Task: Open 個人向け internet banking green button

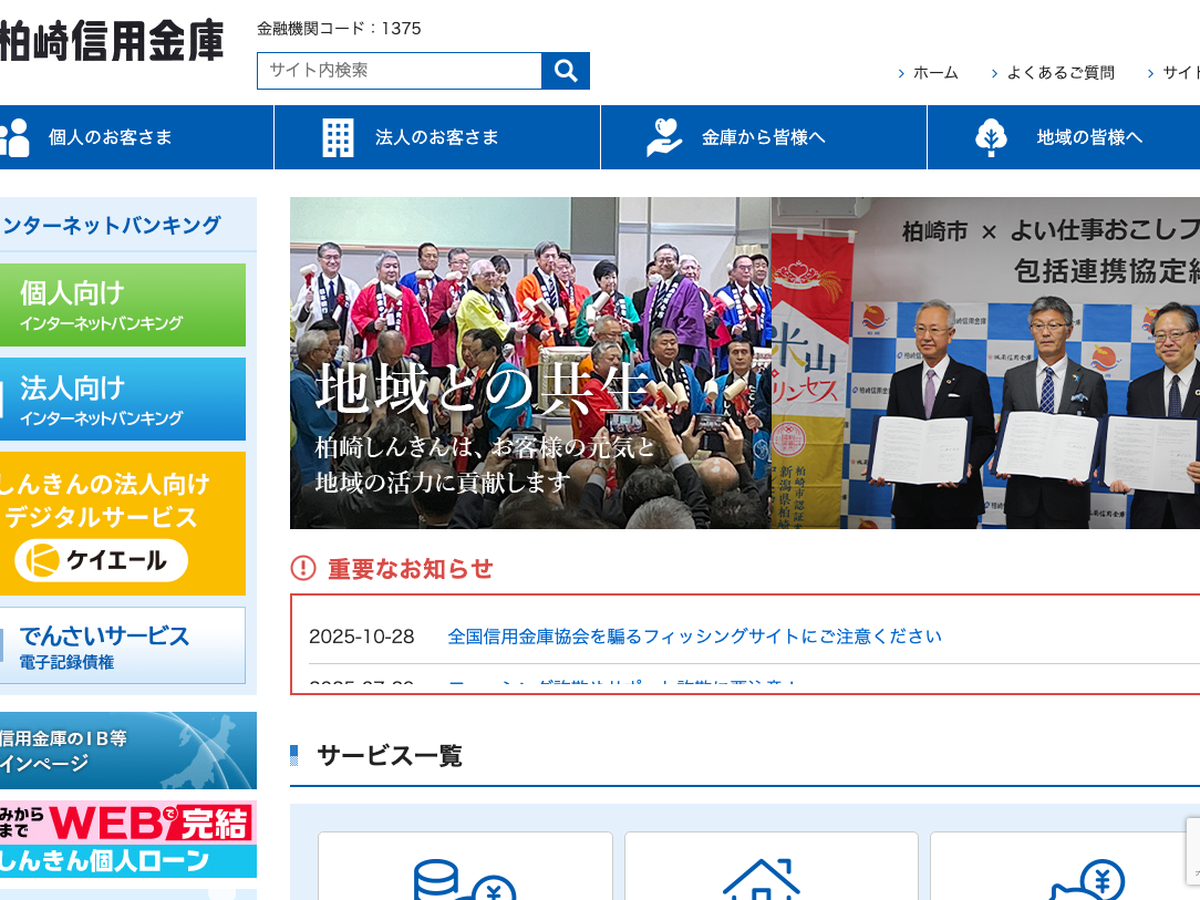Action: pos(120,305)
